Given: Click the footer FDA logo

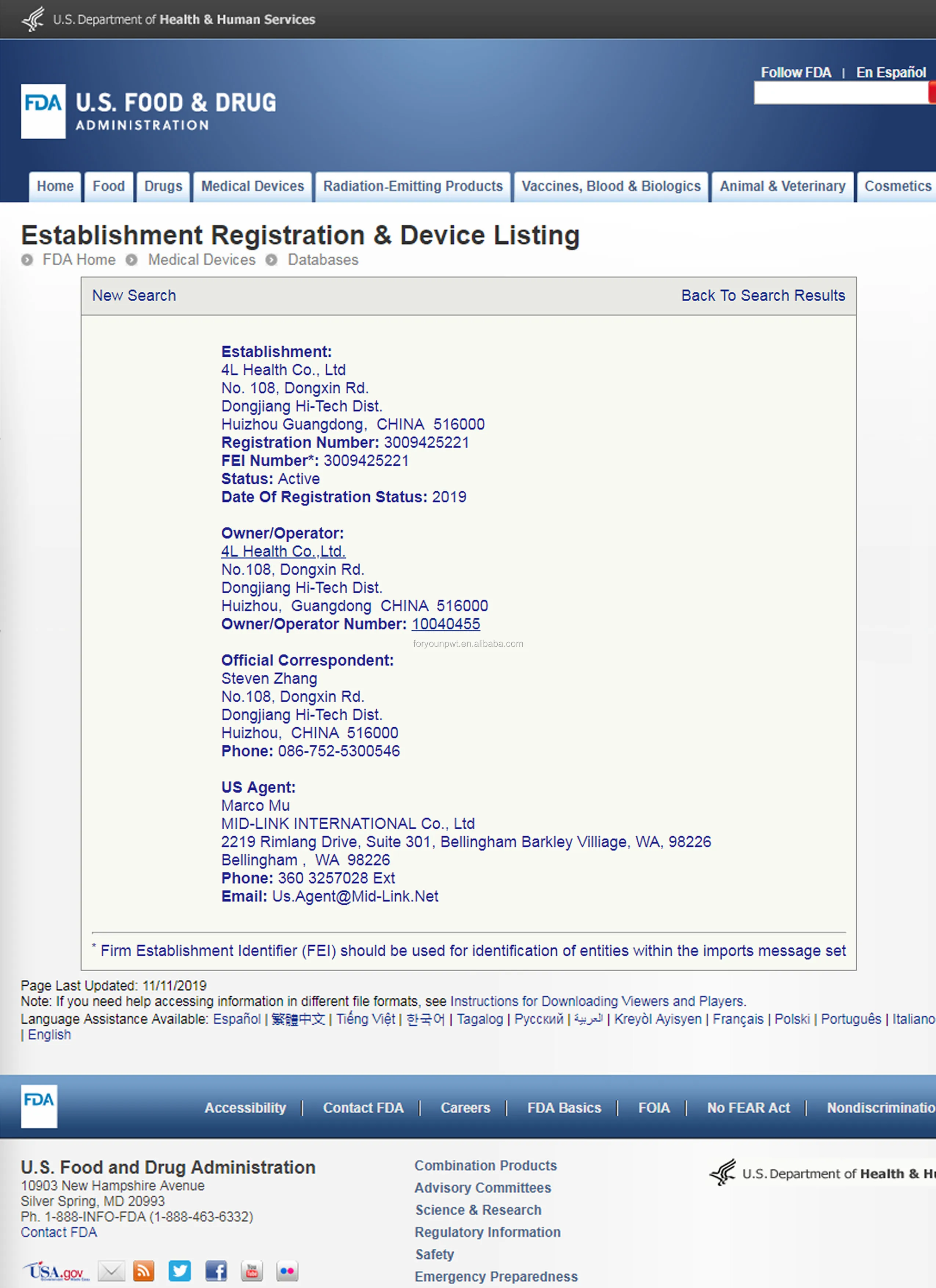Looking at the screenshot, I should tap(39, 1106).
